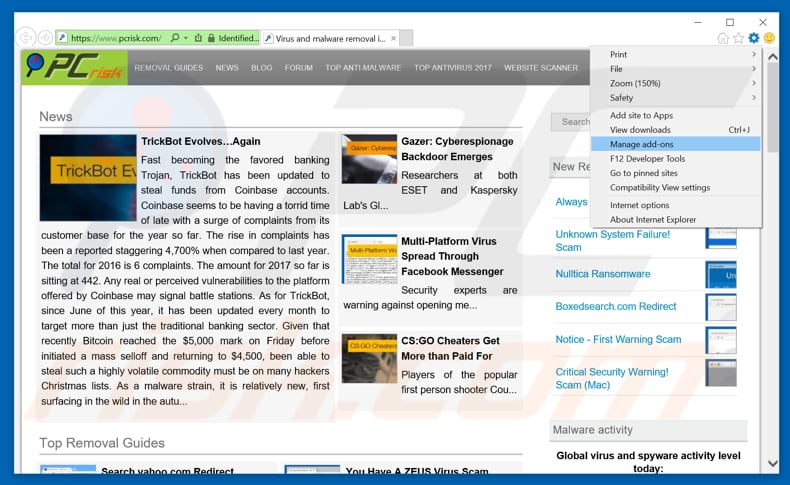Open the Favorites star icon
Image resolution: width=790 pixels, height=485 pixels.
coord(739,38)
